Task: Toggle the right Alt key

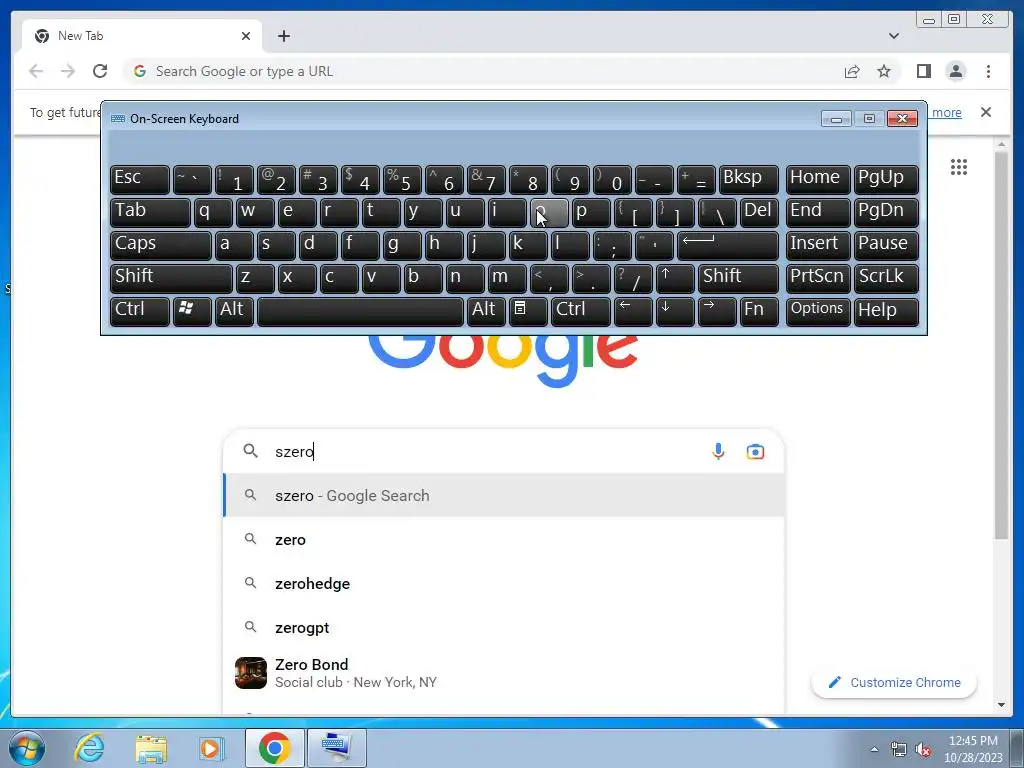Action: [x=486, y=310]
